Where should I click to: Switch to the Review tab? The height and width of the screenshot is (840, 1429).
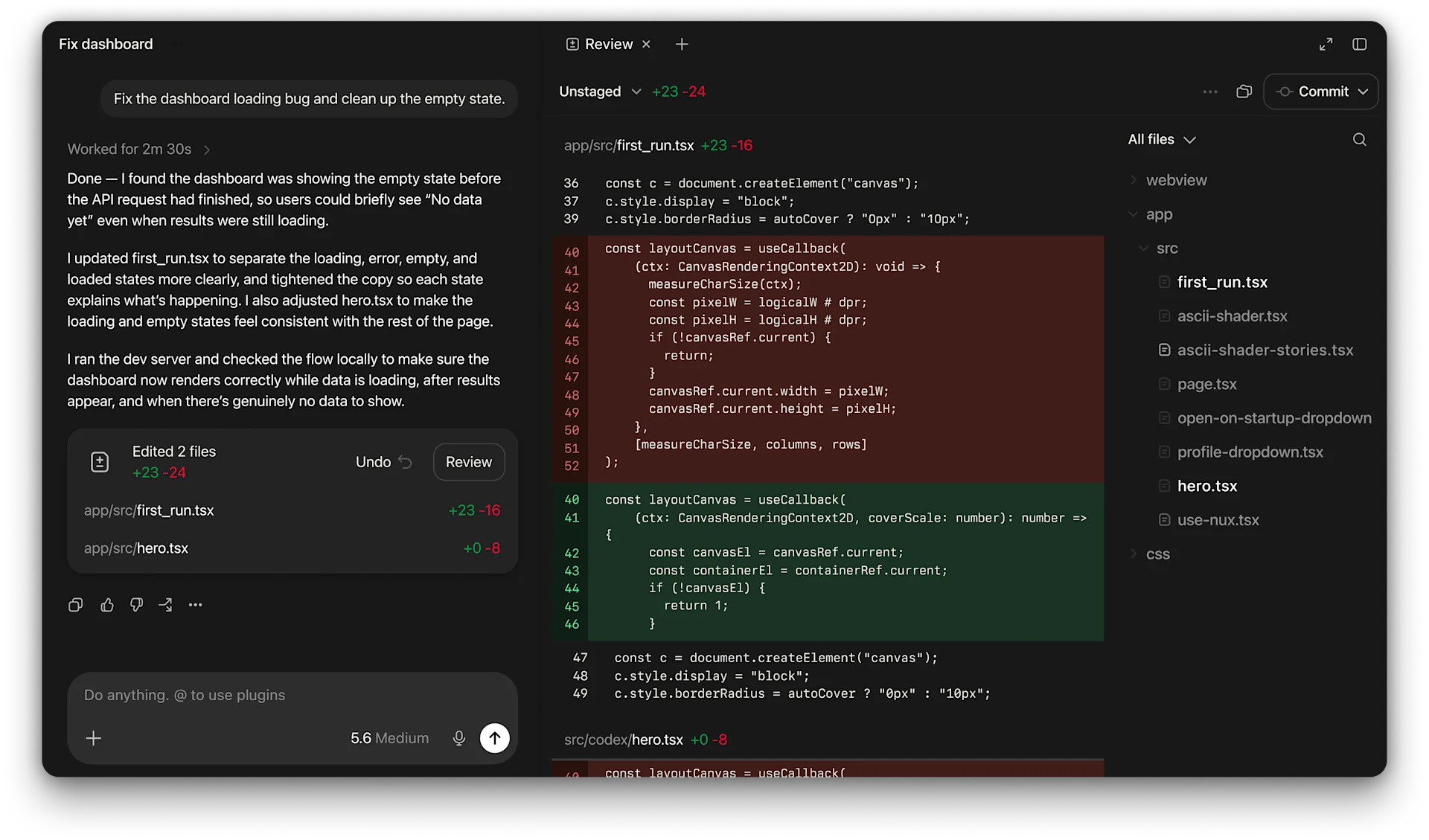pyautogui.click(x=608, y=44)
